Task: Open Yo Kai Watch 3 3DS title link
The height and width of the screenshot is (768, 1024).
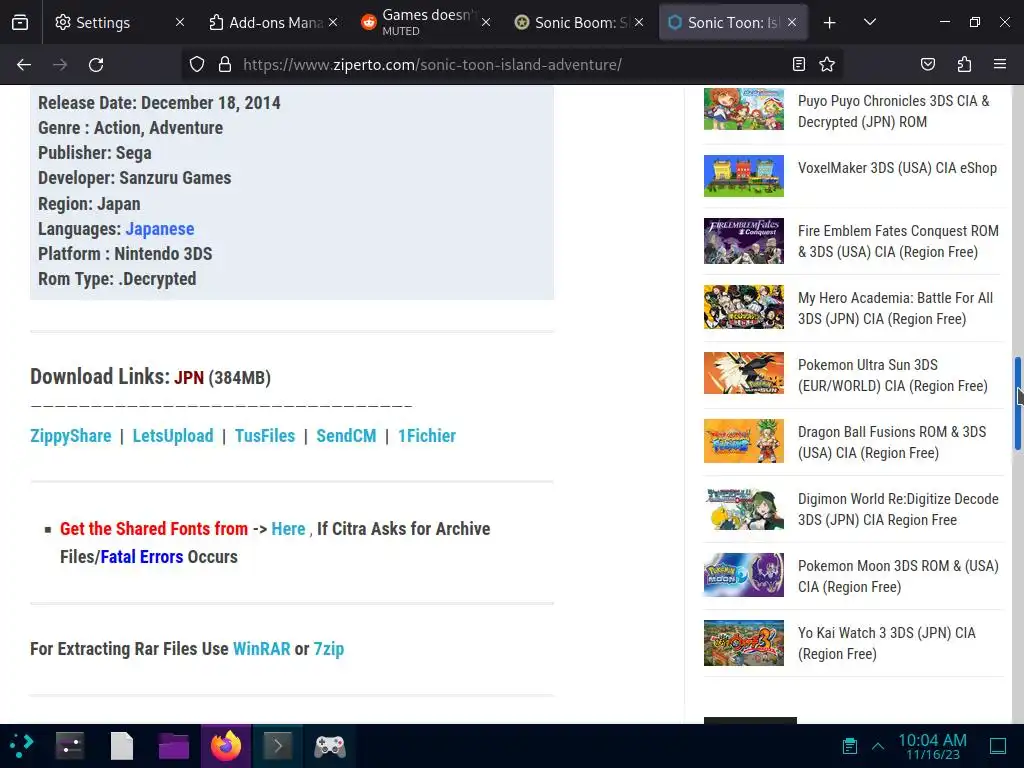Action: coord(887,643)
